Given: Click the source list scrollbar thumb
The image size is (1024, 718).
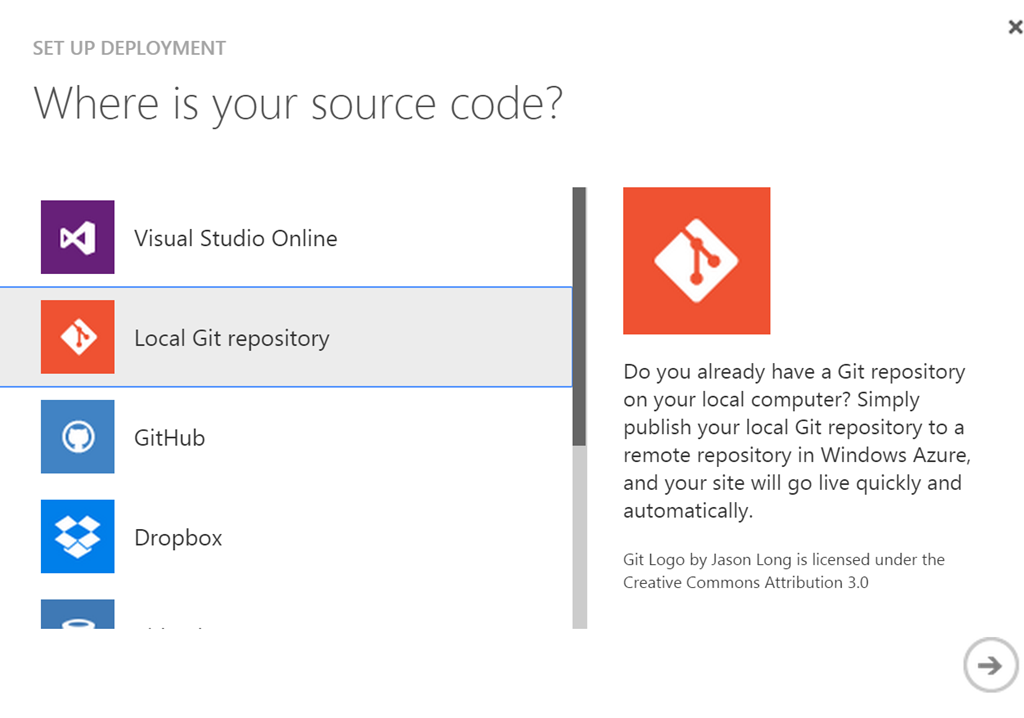Looking at the screenshot, I should coord(579,316).
